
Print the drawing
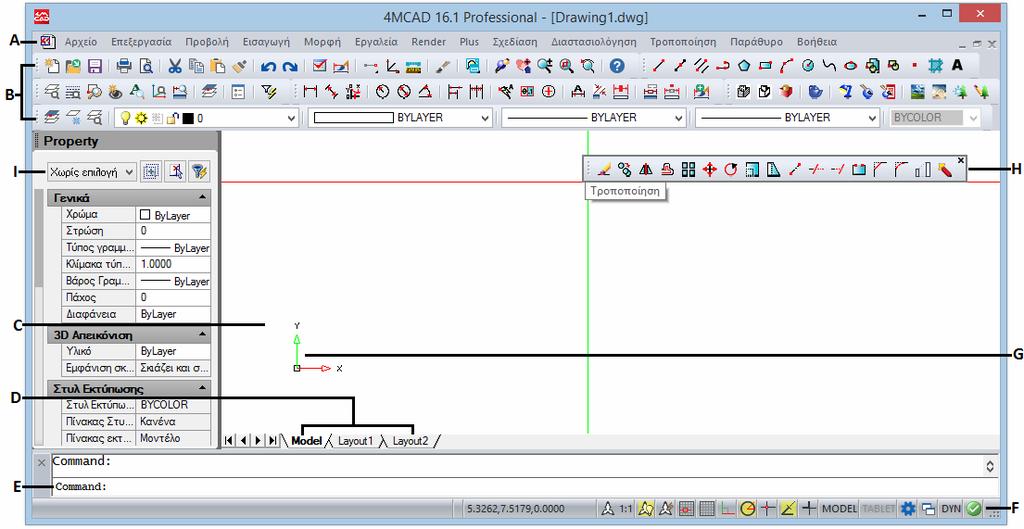click(x=124, y=66)
